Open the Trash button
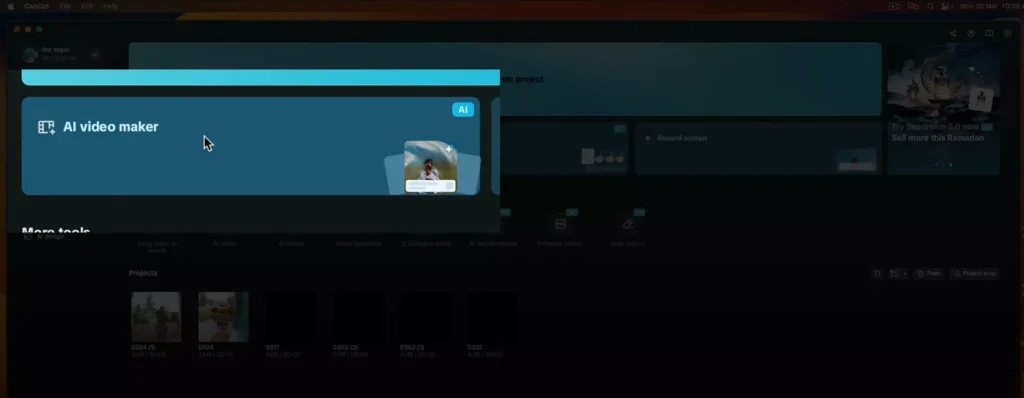The width and height of the screenshot is (1024, 398). 929,273
